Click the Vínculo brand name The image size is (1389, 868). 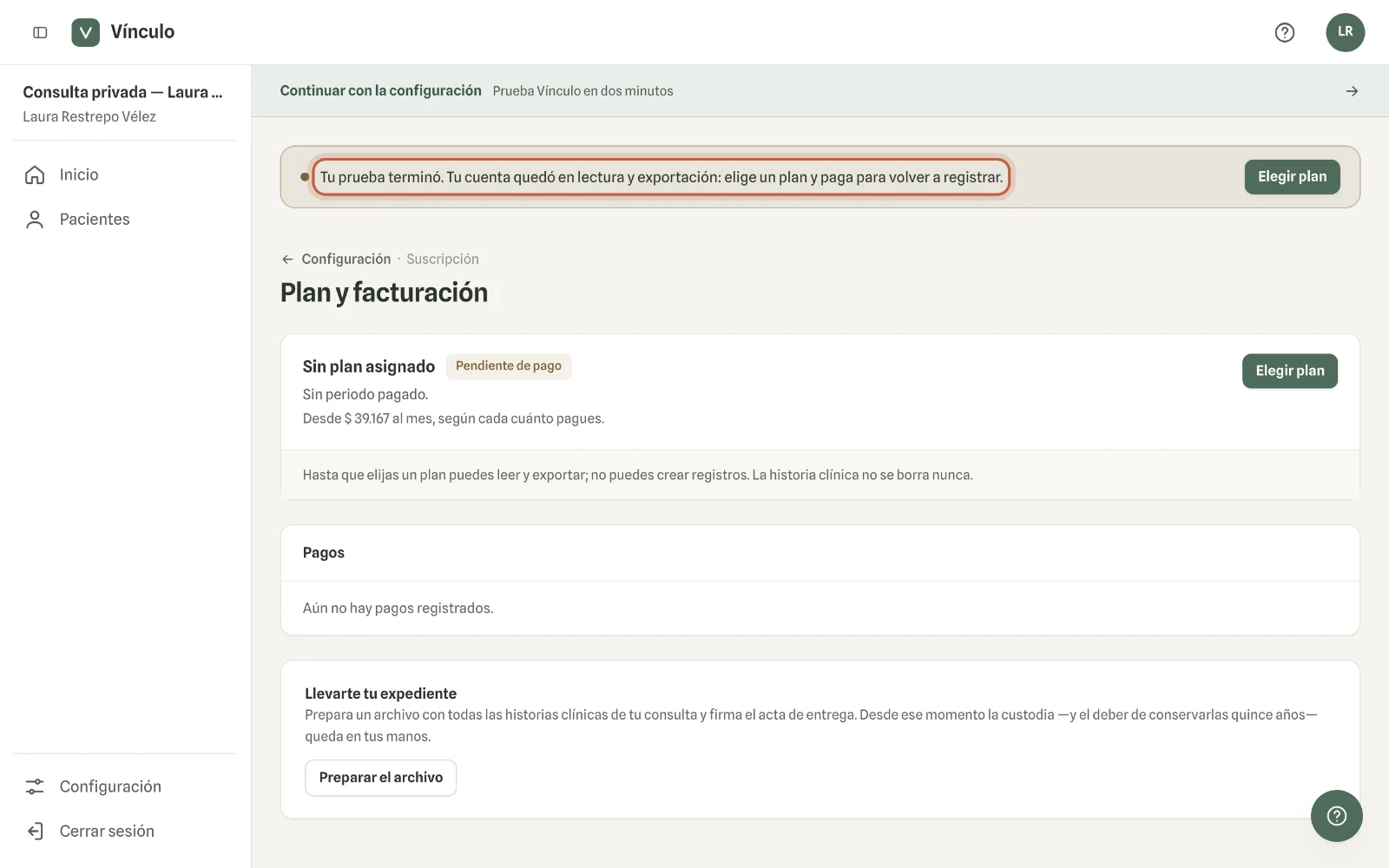pos(142,32)
